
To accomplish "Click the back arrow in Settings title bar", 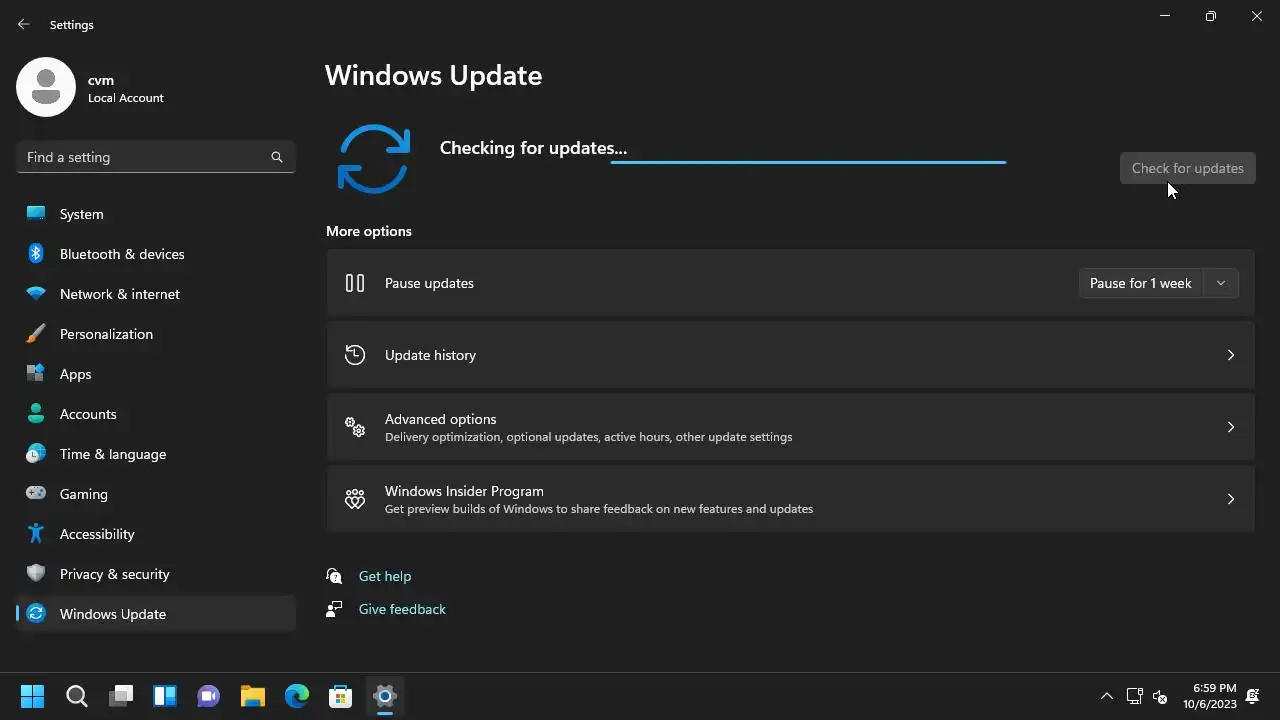I will click(24, 24).
